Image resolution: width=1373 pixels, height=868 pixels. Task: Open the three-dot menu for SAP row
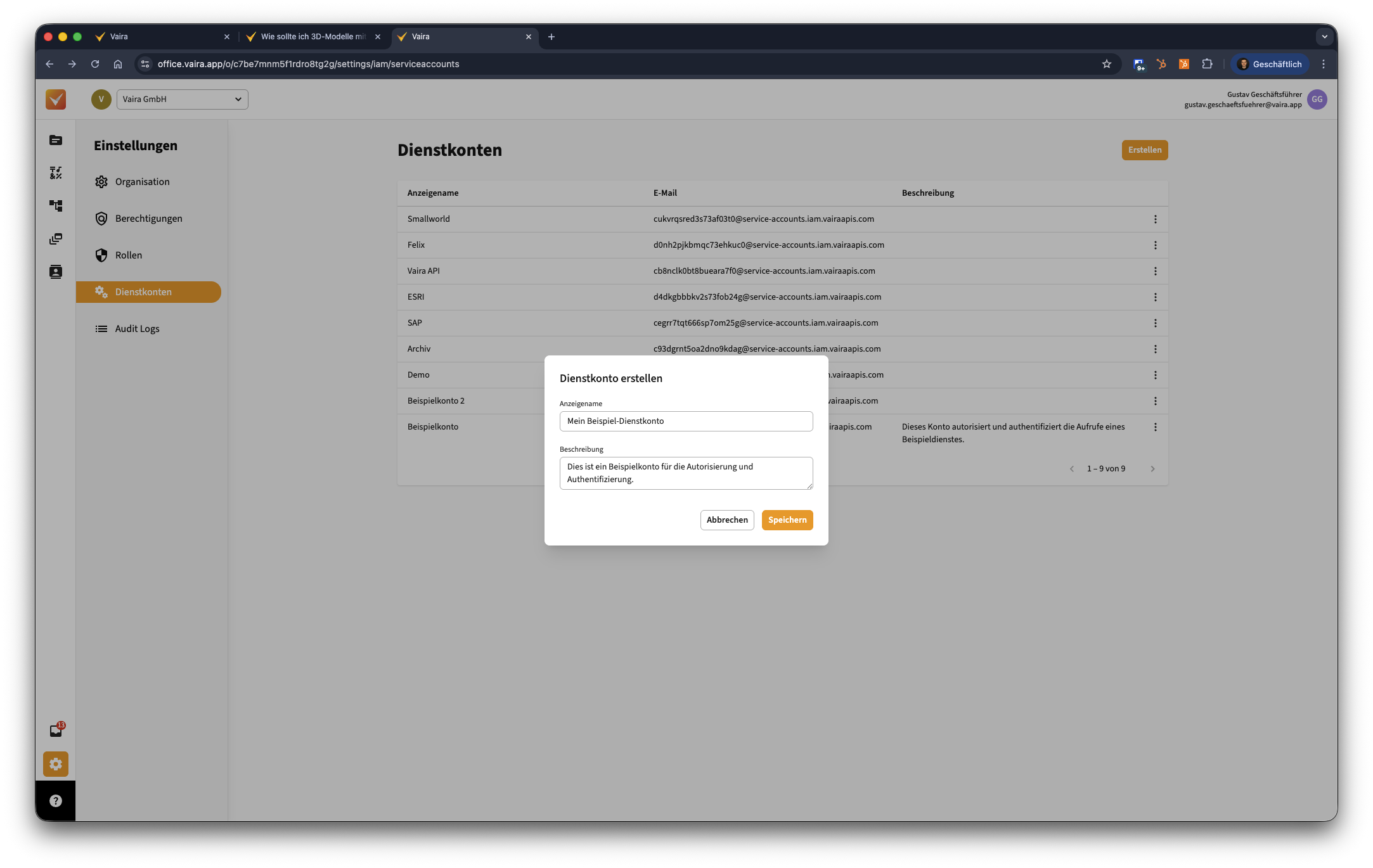tap(1155, 323)
